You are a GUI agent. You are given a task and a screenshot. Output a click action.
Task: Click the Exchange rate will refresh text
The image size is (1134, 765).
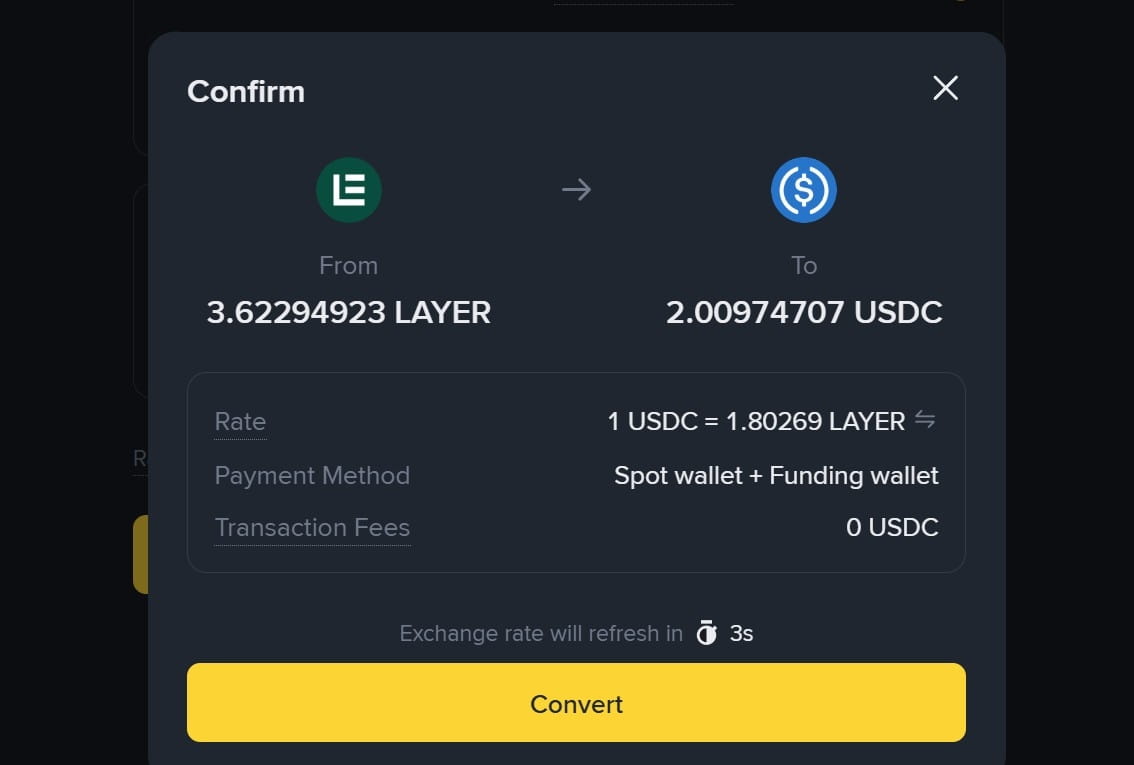point(541,633)
